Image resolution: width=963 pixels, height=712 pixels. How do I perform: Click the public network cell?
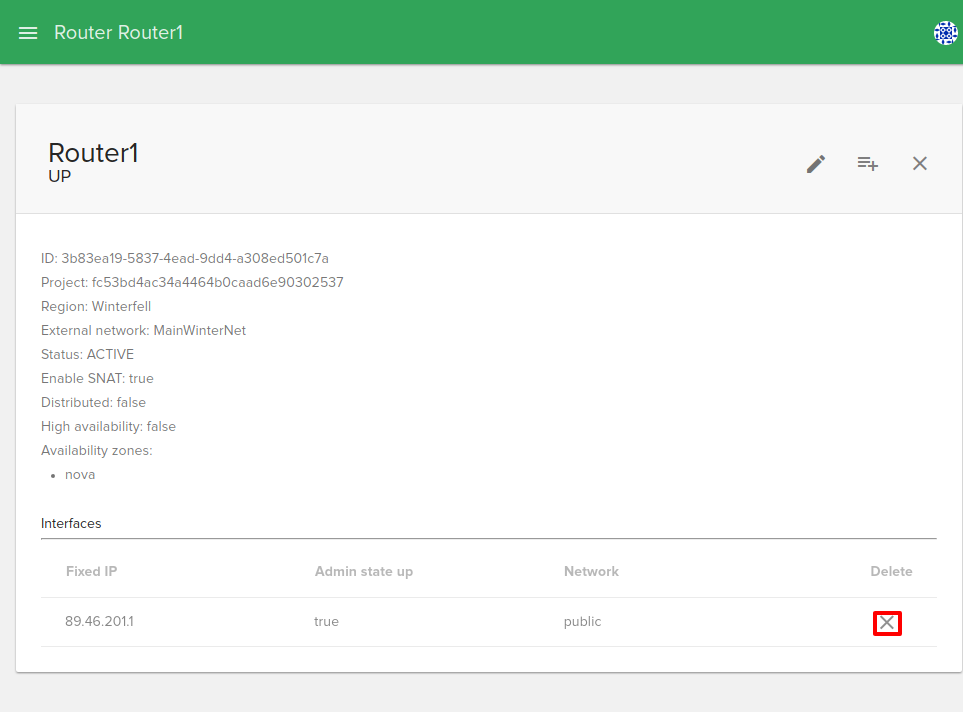[583, 622]
